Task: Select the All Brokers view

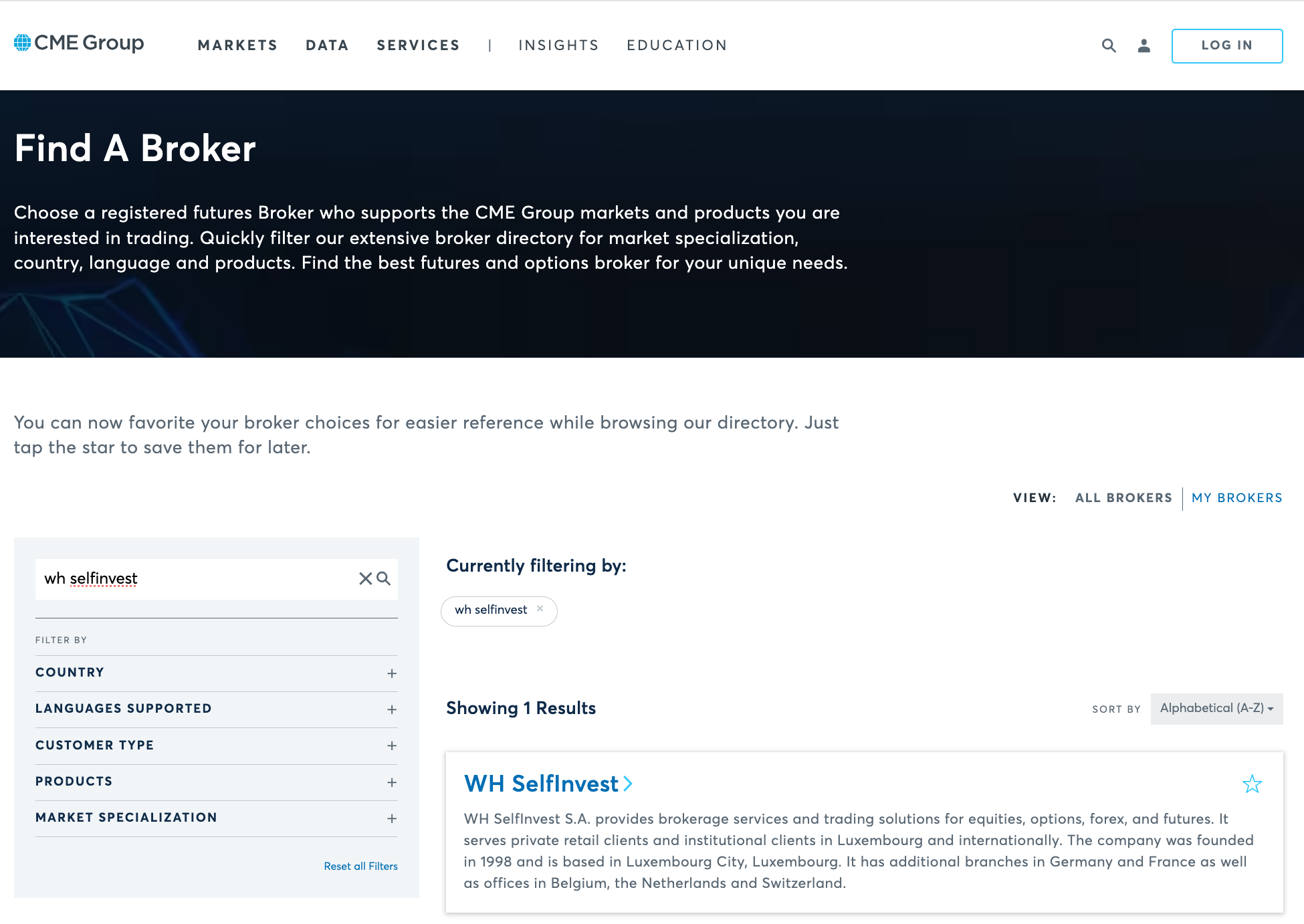Action: (1123, 498)
